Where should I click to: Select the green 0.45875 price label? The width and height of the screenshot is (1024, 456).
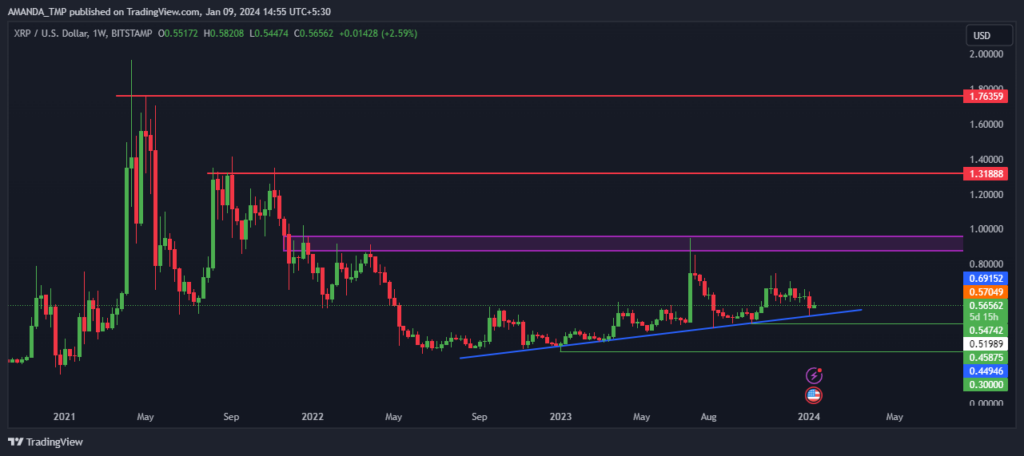985,359
